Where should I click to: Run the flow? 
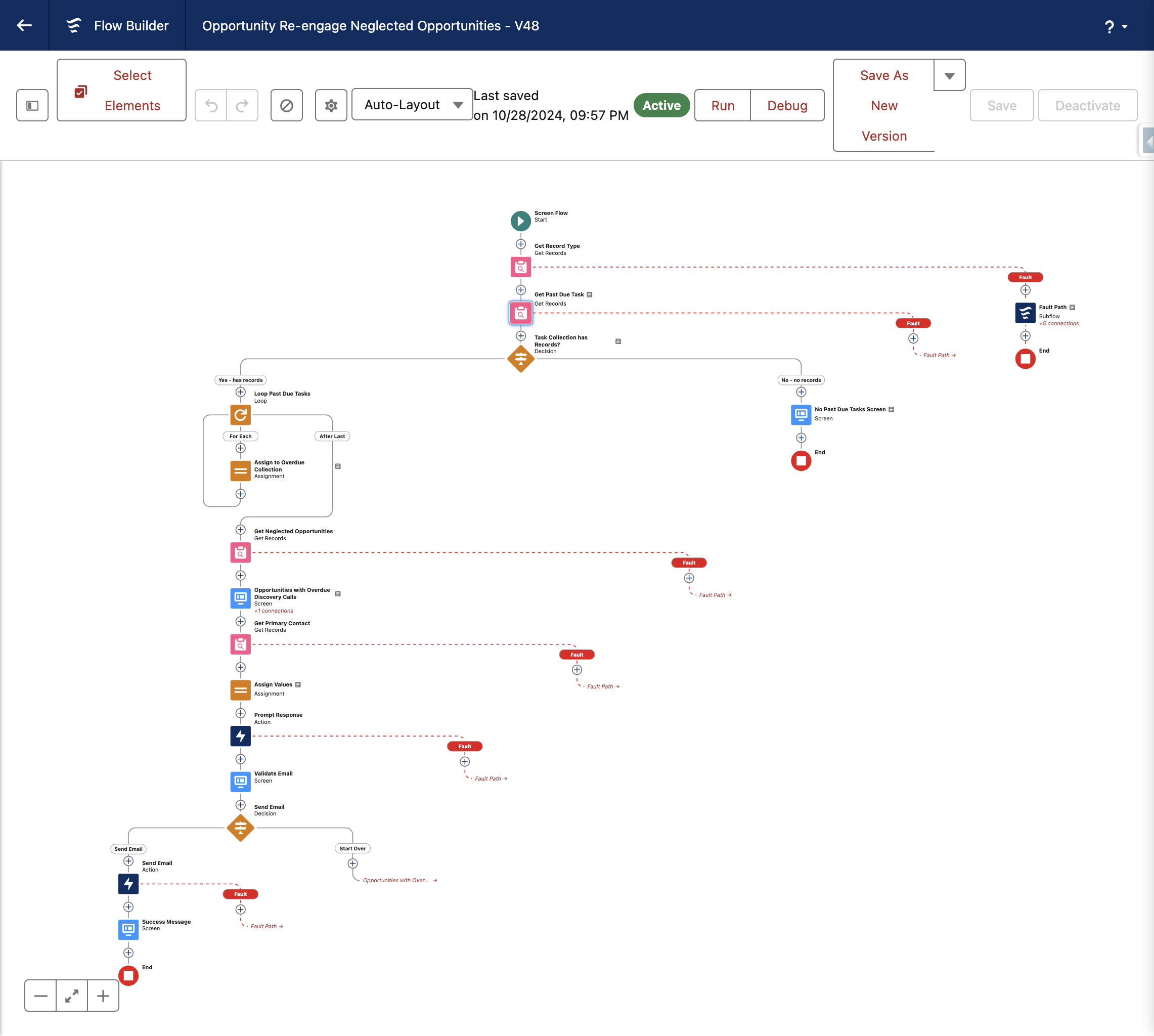(x=723, y=105)
